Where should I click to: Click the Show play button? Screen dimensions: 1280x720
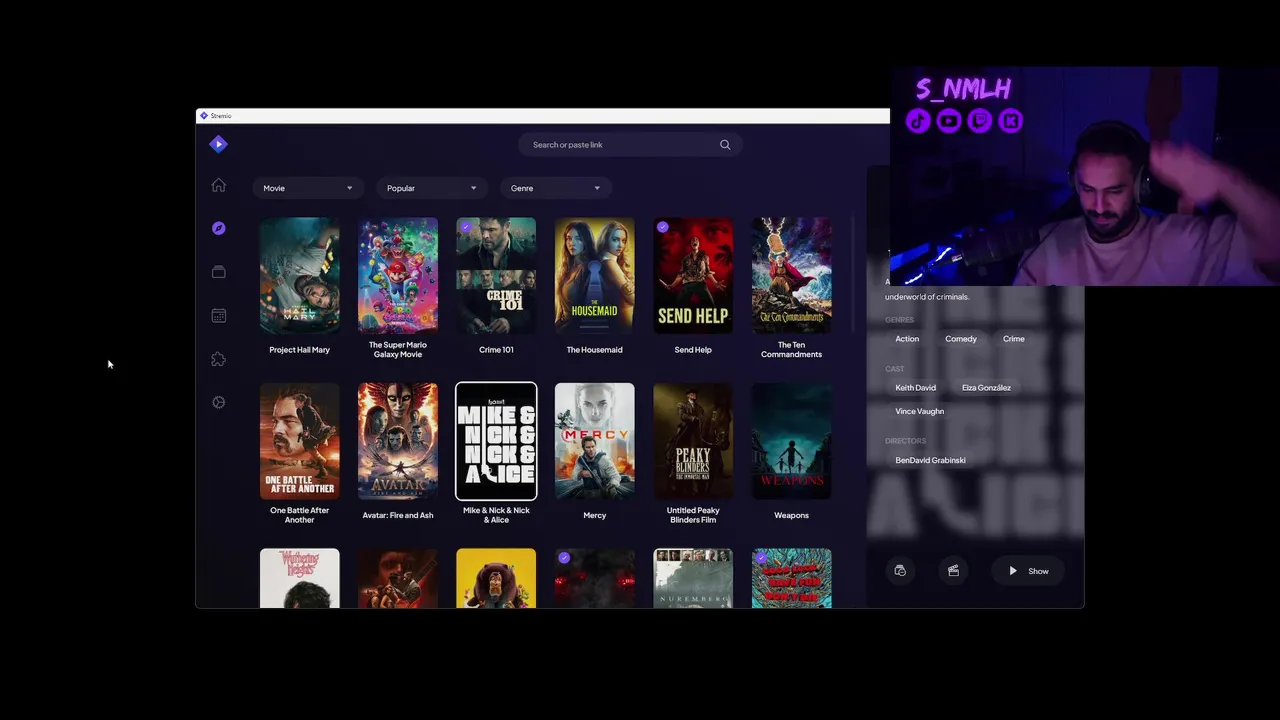pyautogui.click(x=1028, y=571)
